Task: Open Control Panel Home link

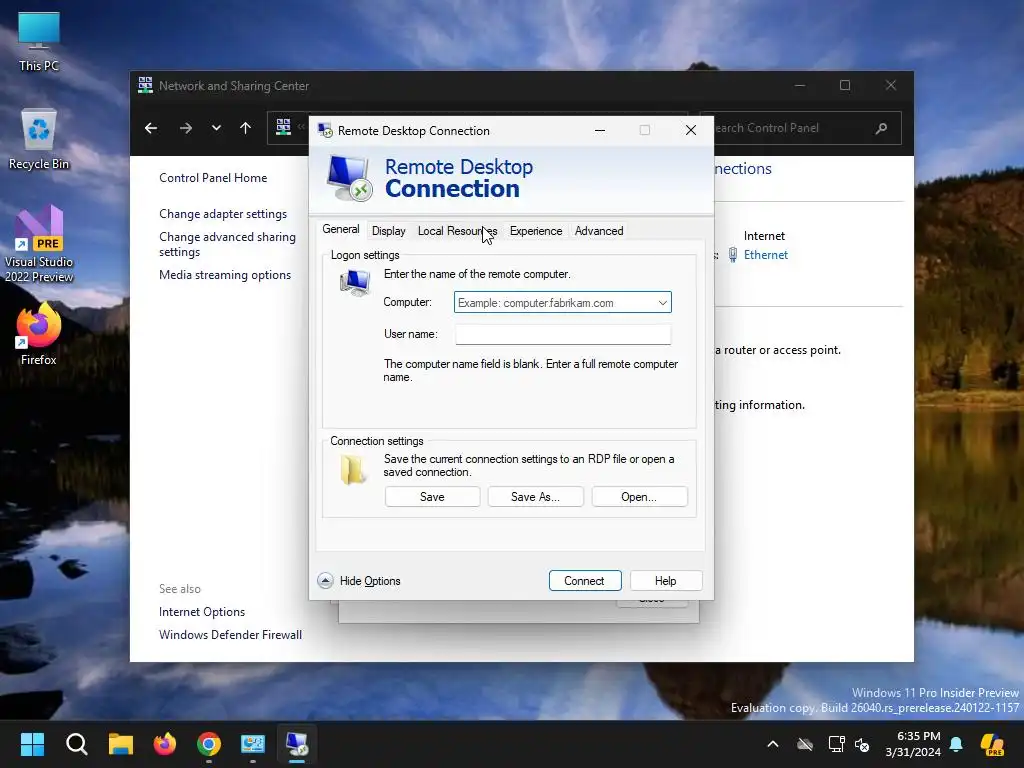Action: [x=213, y=178]
